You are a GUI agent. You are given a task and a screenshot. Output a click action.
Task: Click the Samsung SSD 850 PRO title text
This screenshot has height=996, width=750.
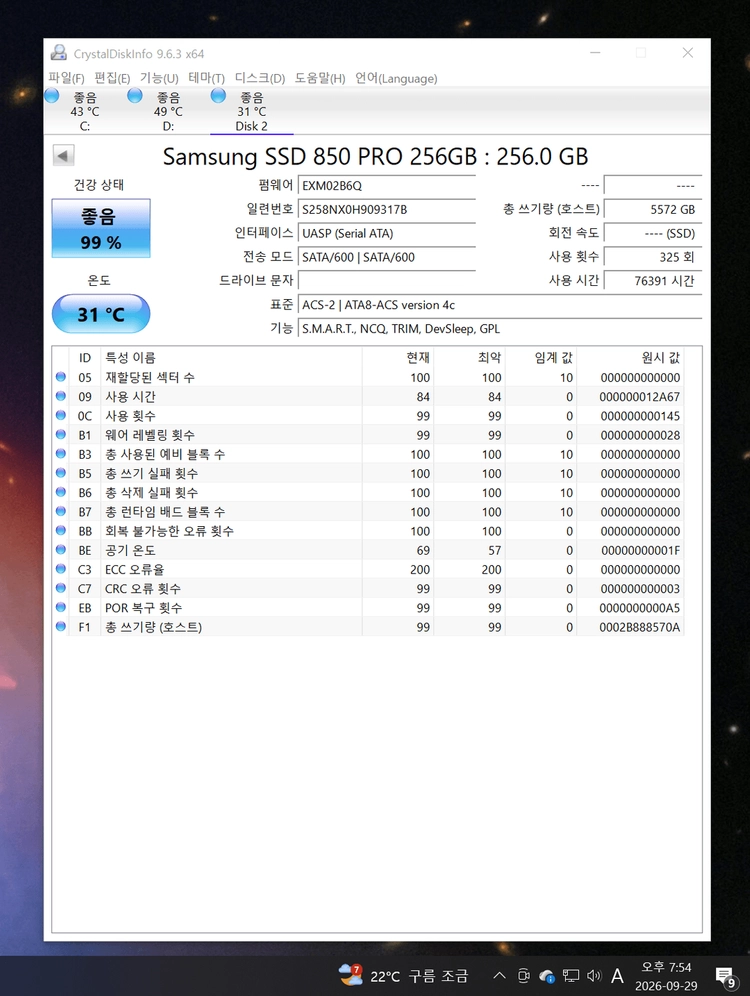pos(375,156)
